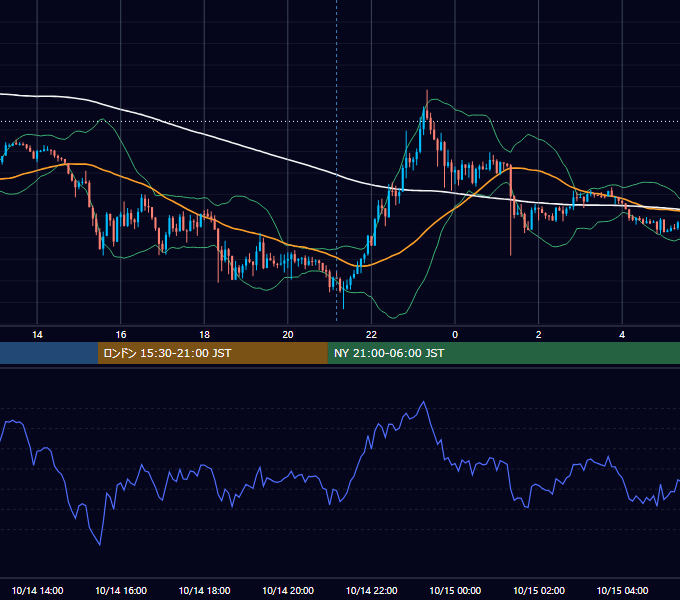Image resolution: width=680 pixels, height=600 pixels.
Task: Click the 10/14 14:00 time axis label
Action: 37,590
